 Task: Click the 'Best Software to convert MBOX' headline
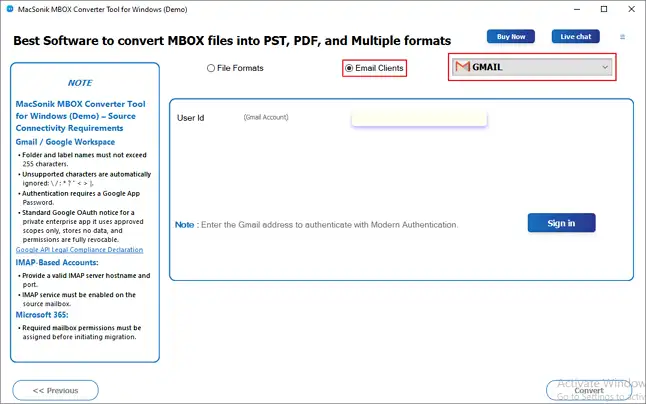pyautogui.click(x=232, y=41)
